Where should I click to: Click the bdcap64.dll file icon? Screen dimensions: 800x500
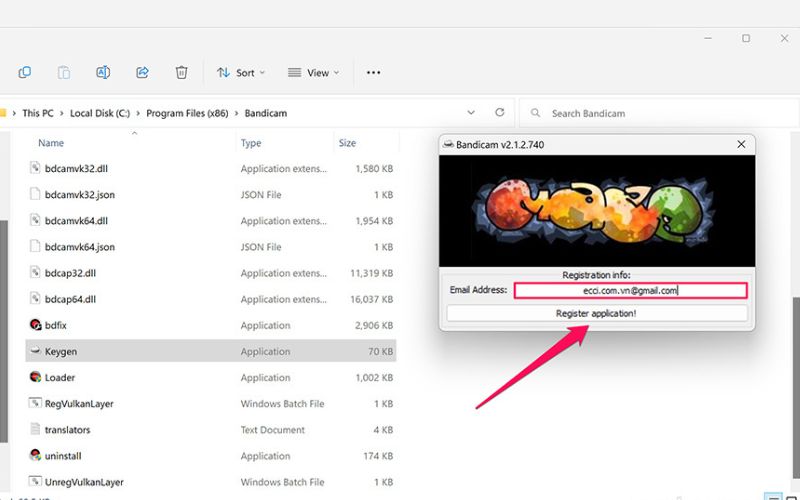coord(35,298)
